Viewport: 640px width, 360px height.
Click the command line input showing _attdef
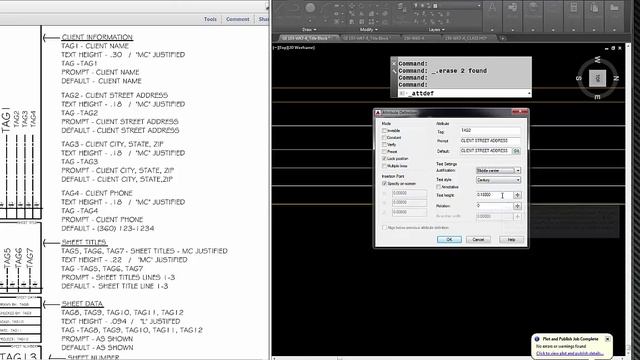(464, 93)
